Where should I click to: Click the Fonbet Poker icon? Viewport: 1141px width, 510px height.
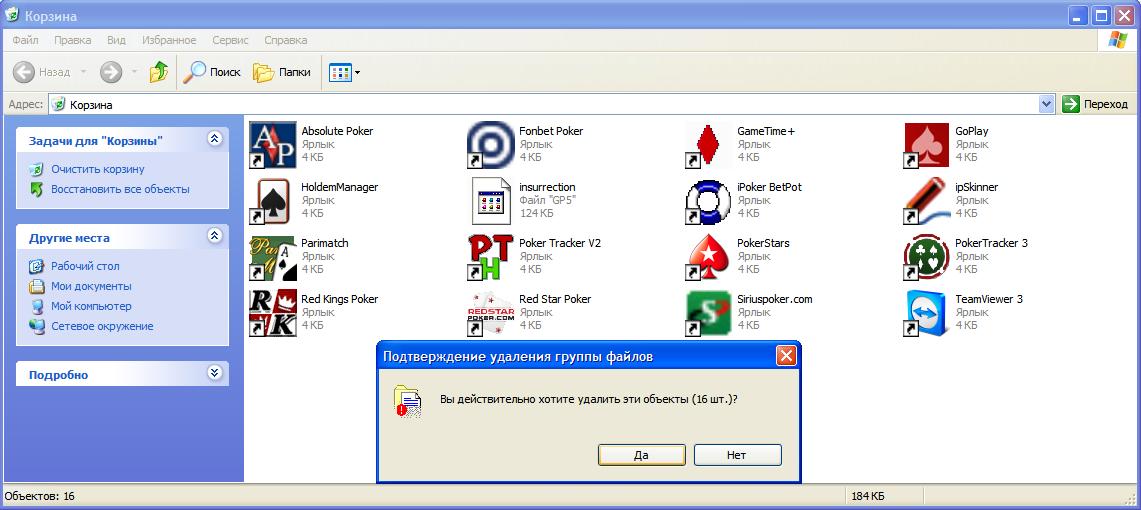point(490,145)
